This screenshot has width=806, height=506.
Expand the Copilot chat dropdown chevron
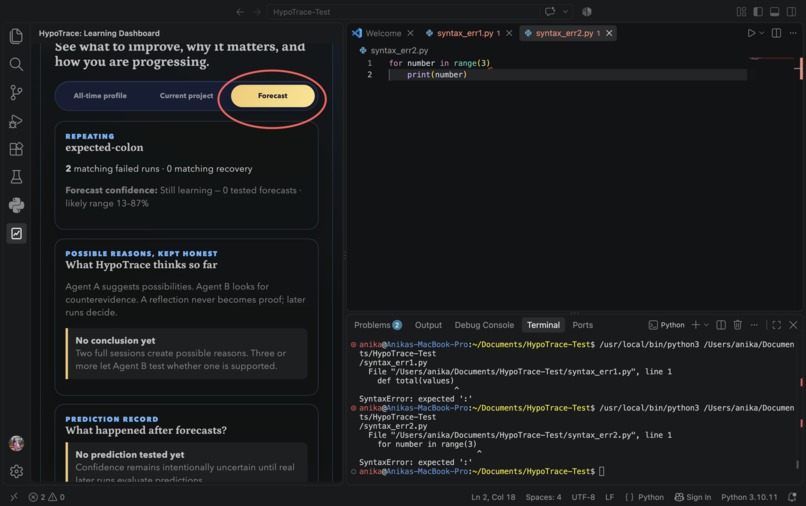tap(565, 11)
